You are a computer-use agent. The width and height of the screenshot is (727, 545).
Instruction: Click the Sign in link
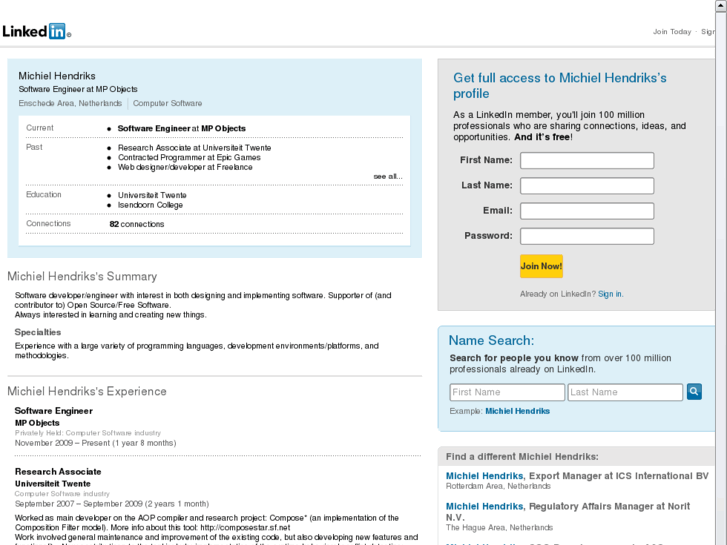610,294
